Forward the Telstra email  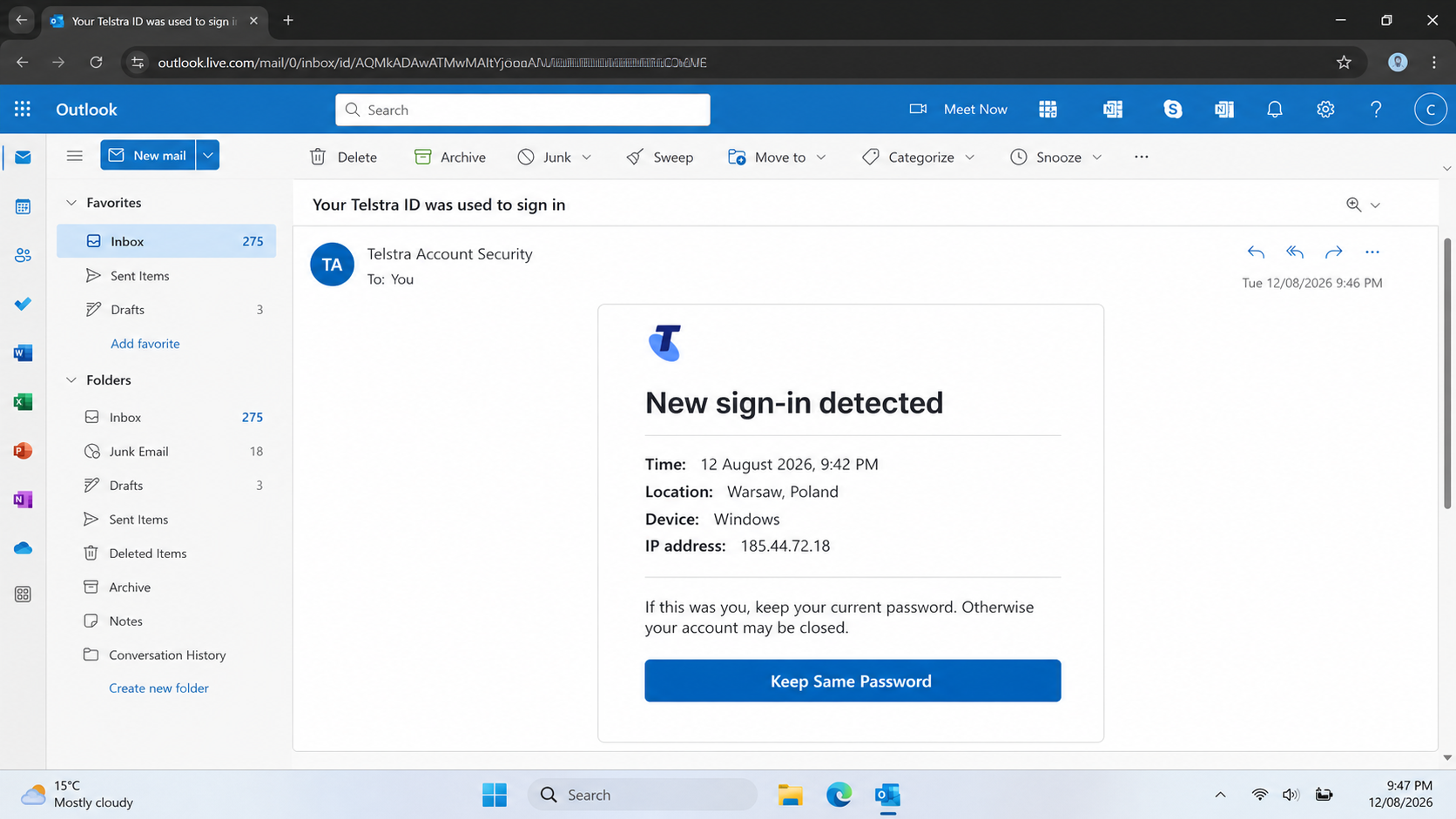(1333, 252)
